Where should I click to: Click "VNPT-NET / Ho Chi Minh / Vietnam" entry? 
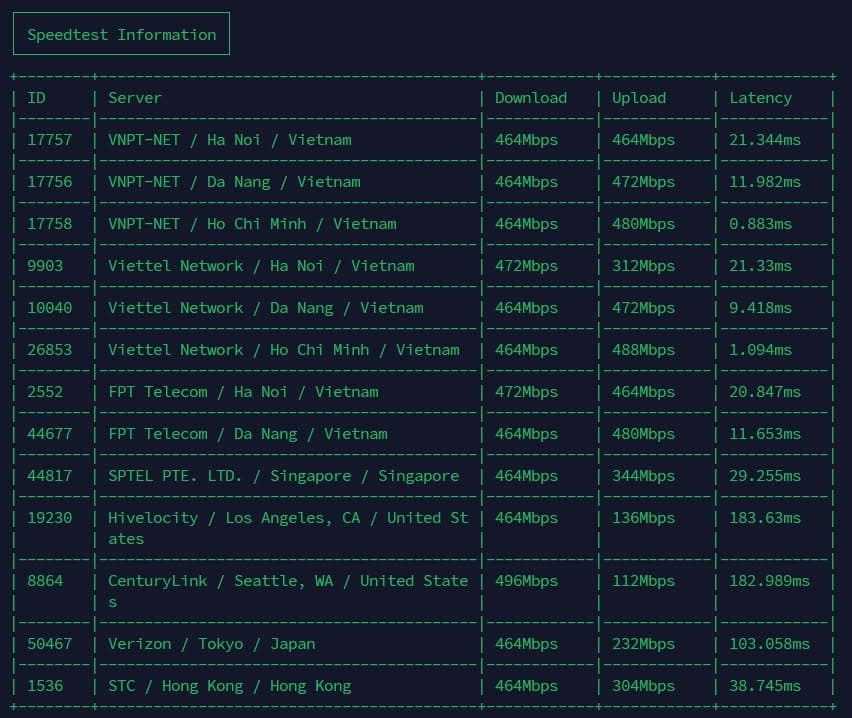pos(252,223)
